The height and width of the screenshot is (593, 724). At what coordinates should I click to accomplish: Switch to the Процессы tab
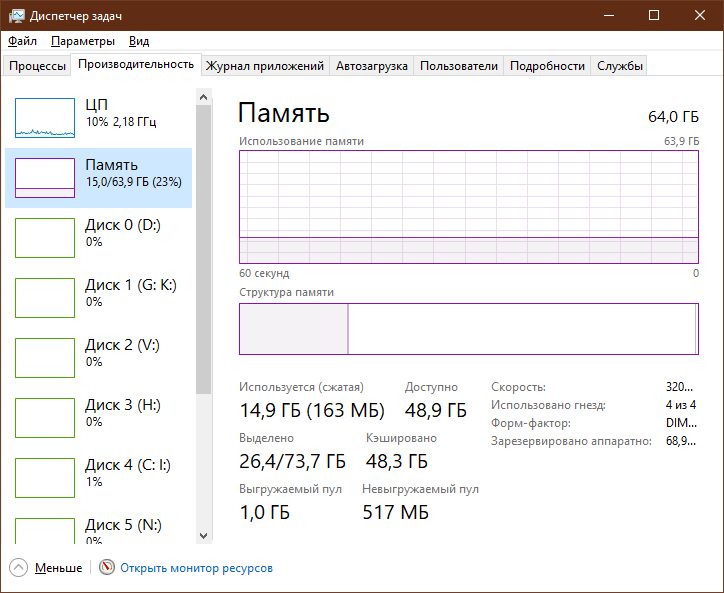tap(37, 66)
